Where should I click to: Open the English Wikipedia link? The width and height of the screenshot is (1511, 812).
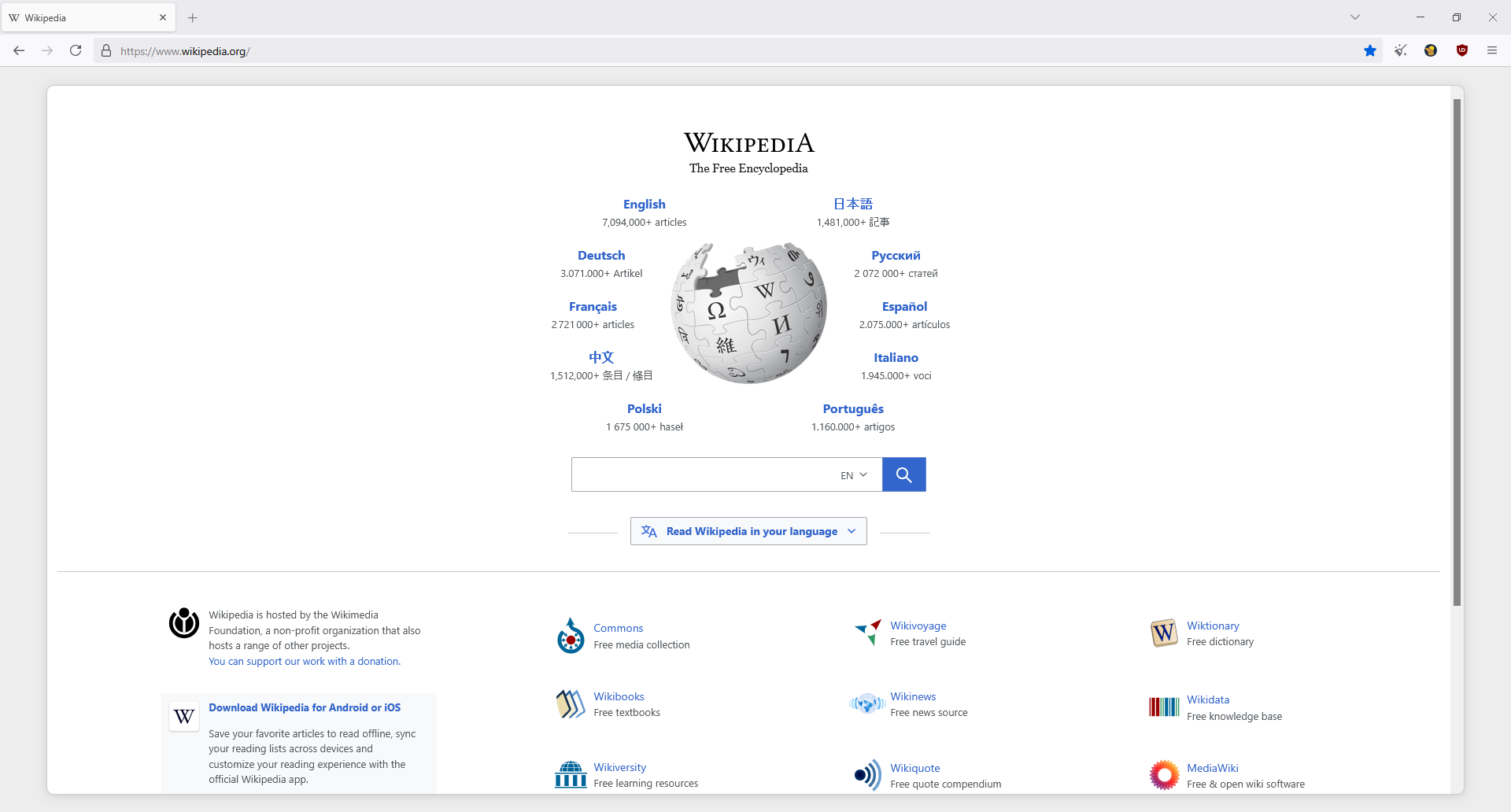(645, 204)
